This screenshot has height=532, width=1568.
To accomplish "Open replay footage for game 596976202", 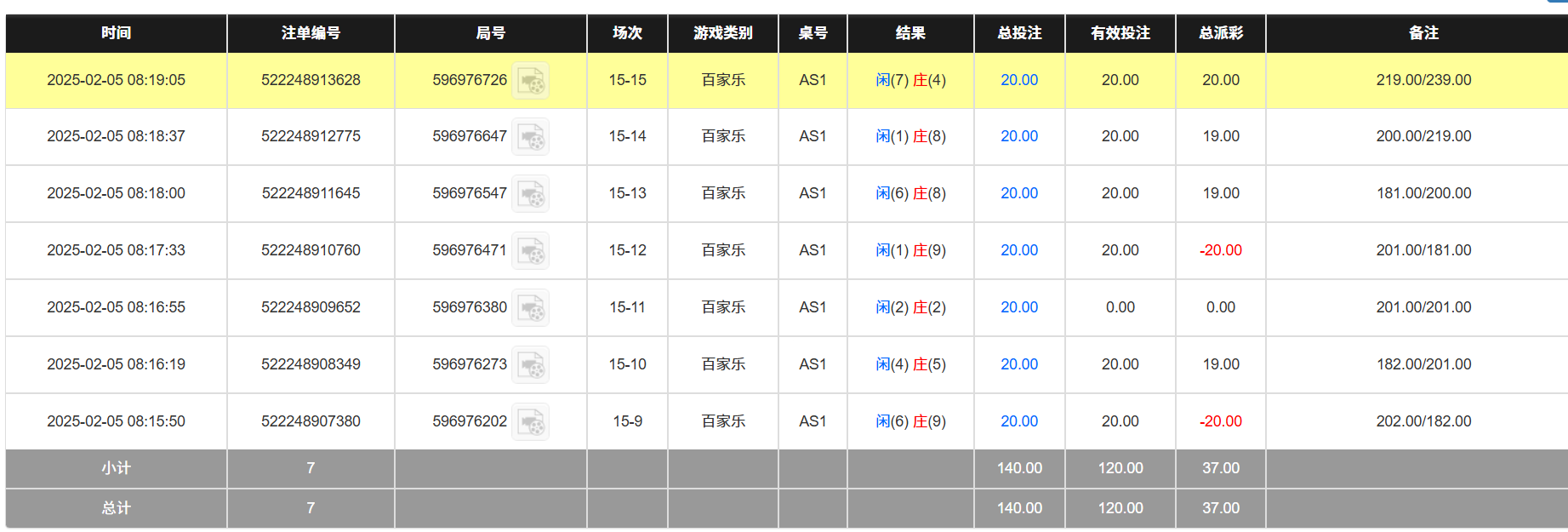I will click(x=530, y=420).
